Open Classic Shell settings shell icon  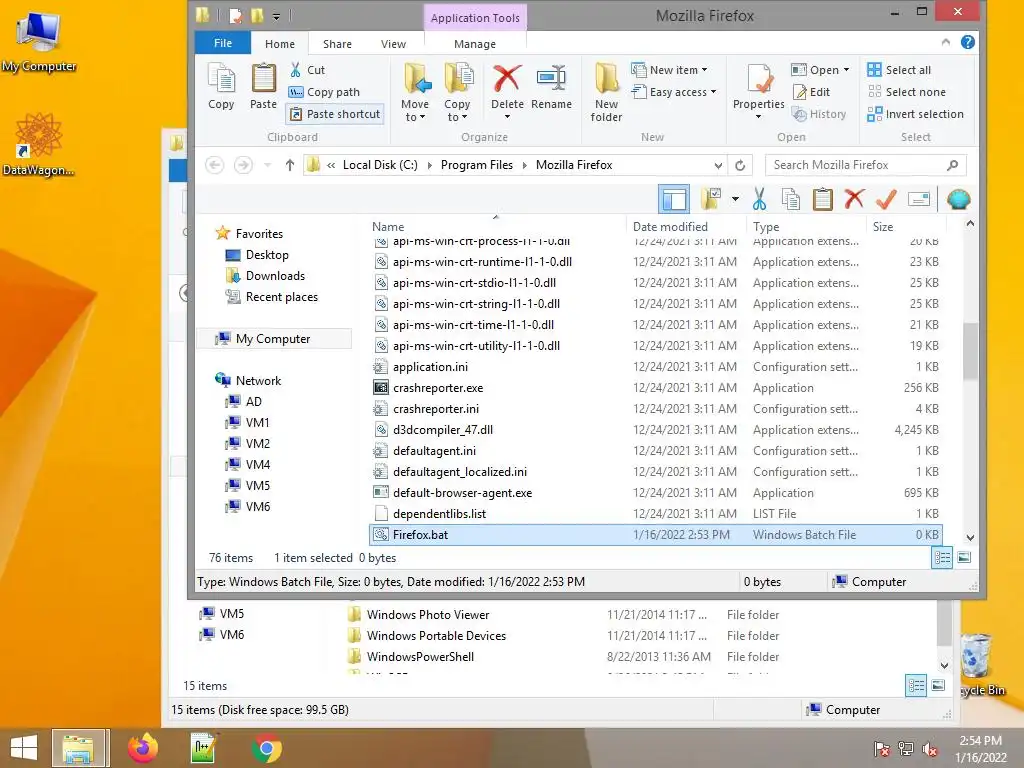click(x=959, y=199)
